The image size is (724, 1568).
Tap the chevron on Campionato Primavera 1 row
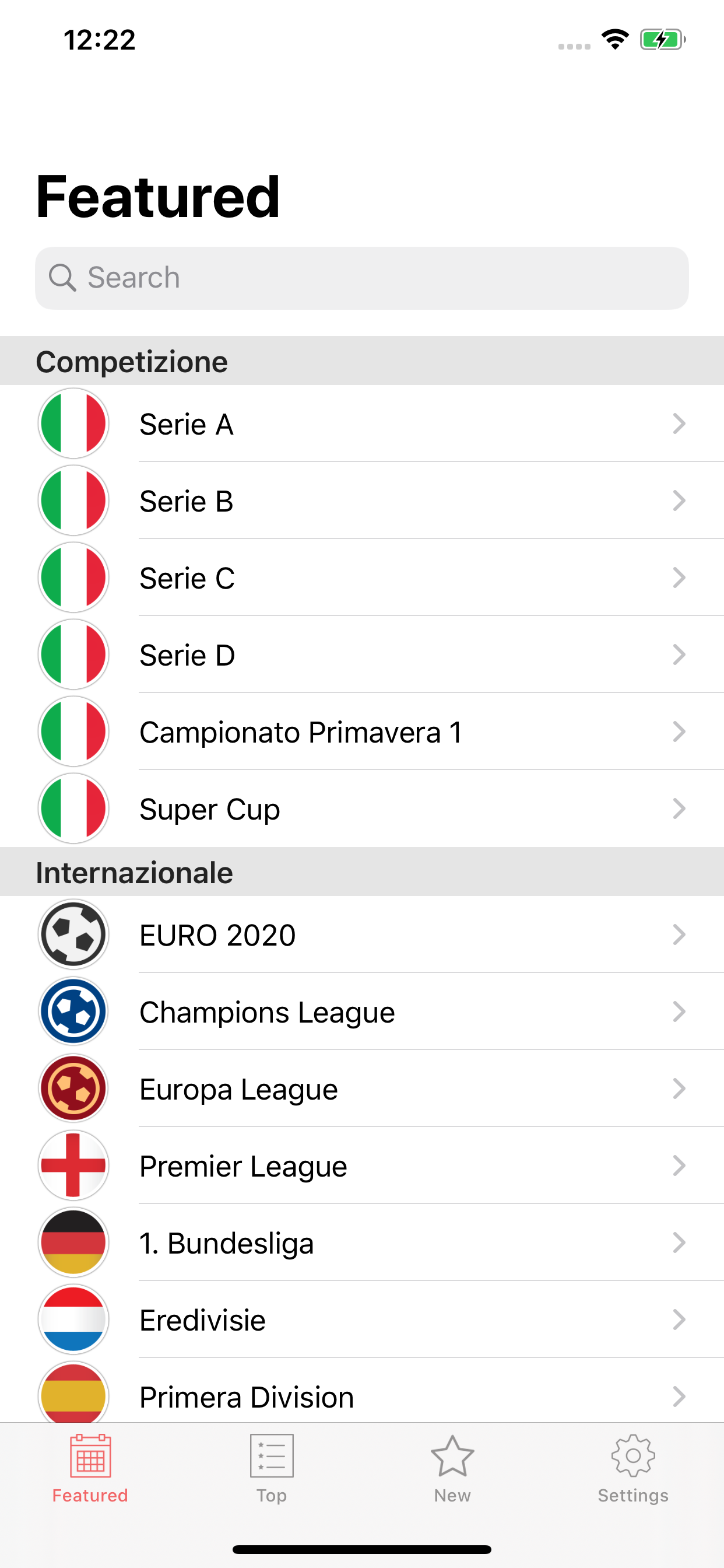[679, 731]
